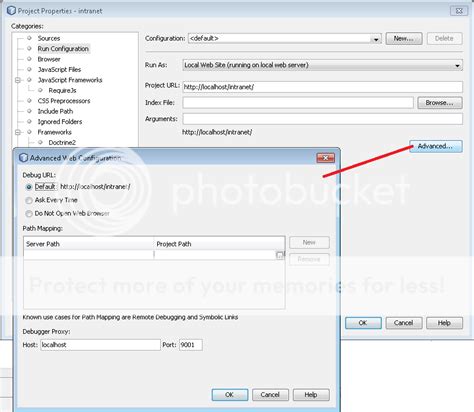Viewport: 474px width, 412px height.
Task: Select Do Not Open Web Browser
Action: pos(29,214)
